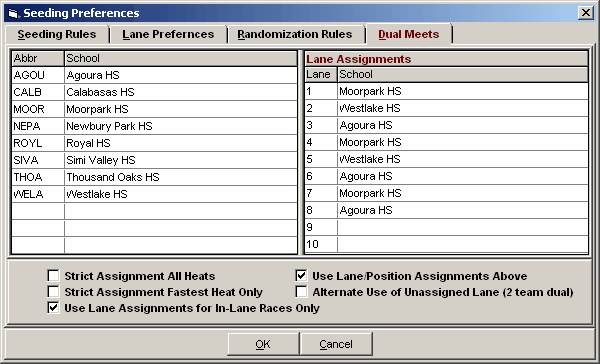Viewport: 600px width, 364px height.
Task: Select Agoura HS in school list
Action: pos(181,75)
